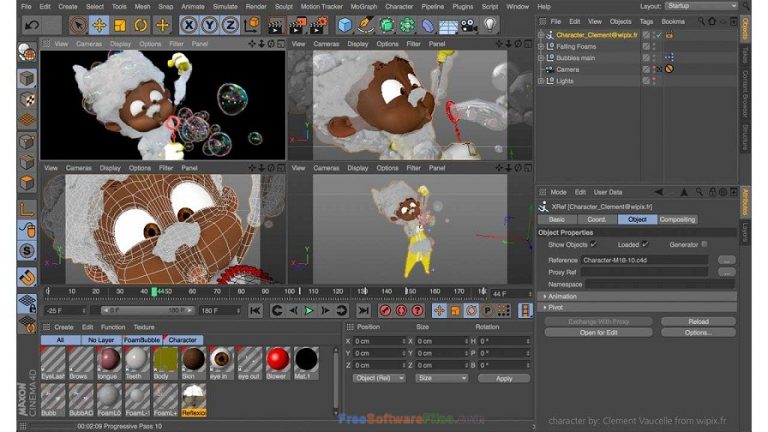The width and height of the screenshot is (768, 432).
Task: Click the green timeline playhead marker
Action: [x=154, y=292]
